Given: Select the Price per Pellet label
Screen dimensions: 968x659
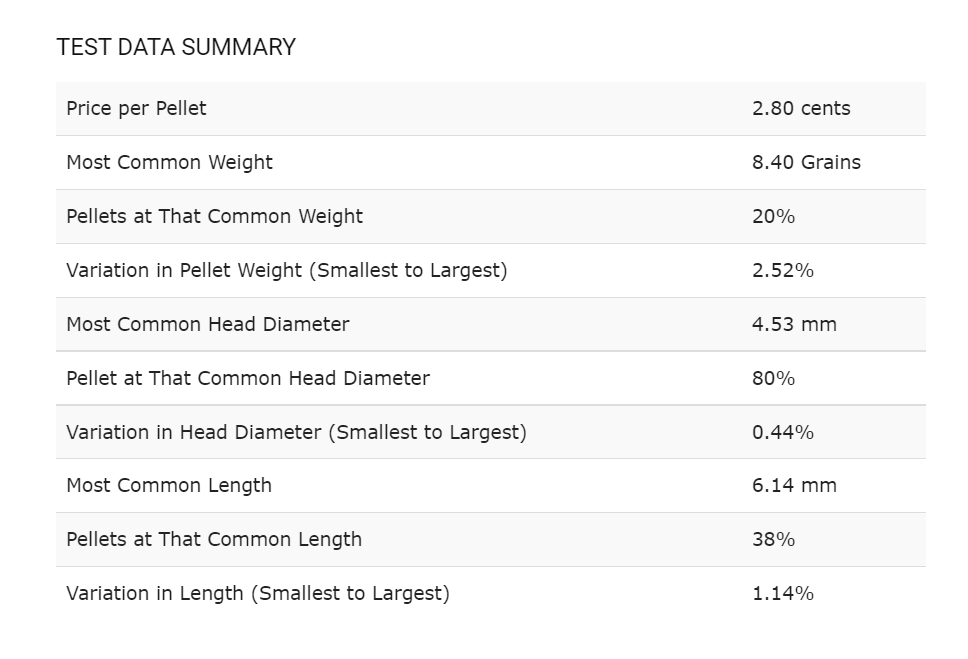Looking at the screenshot, I should [x=136, y=108].
